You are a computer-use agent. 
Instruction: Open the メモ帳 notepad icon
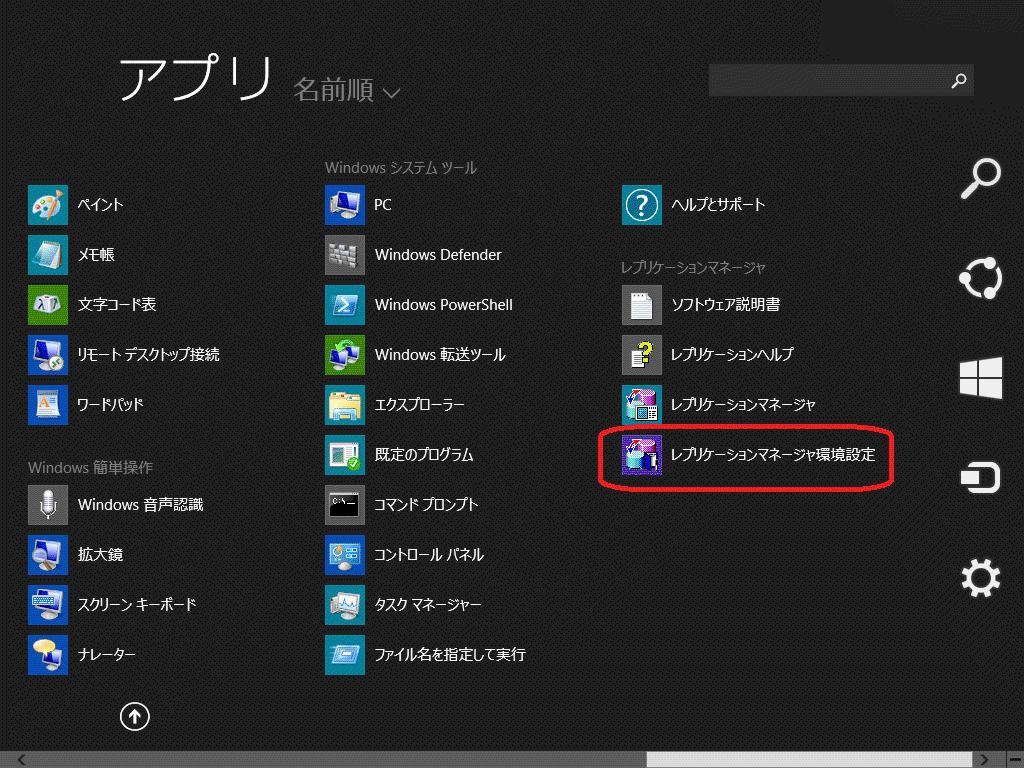point(48,255)
